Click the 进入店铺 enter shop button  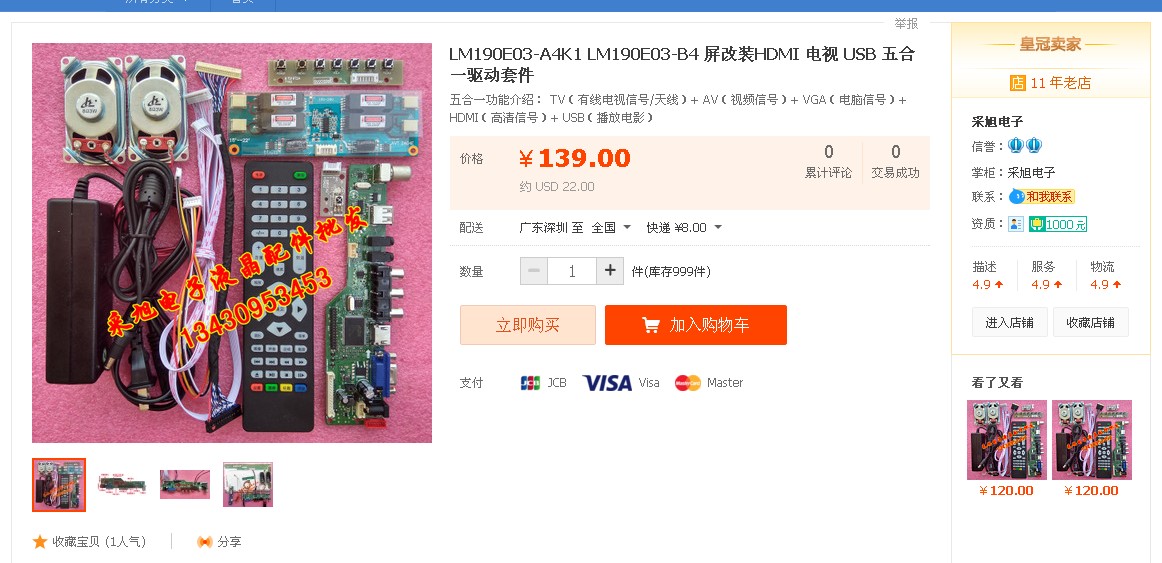pyautogui.click(x=1009, y=322)
